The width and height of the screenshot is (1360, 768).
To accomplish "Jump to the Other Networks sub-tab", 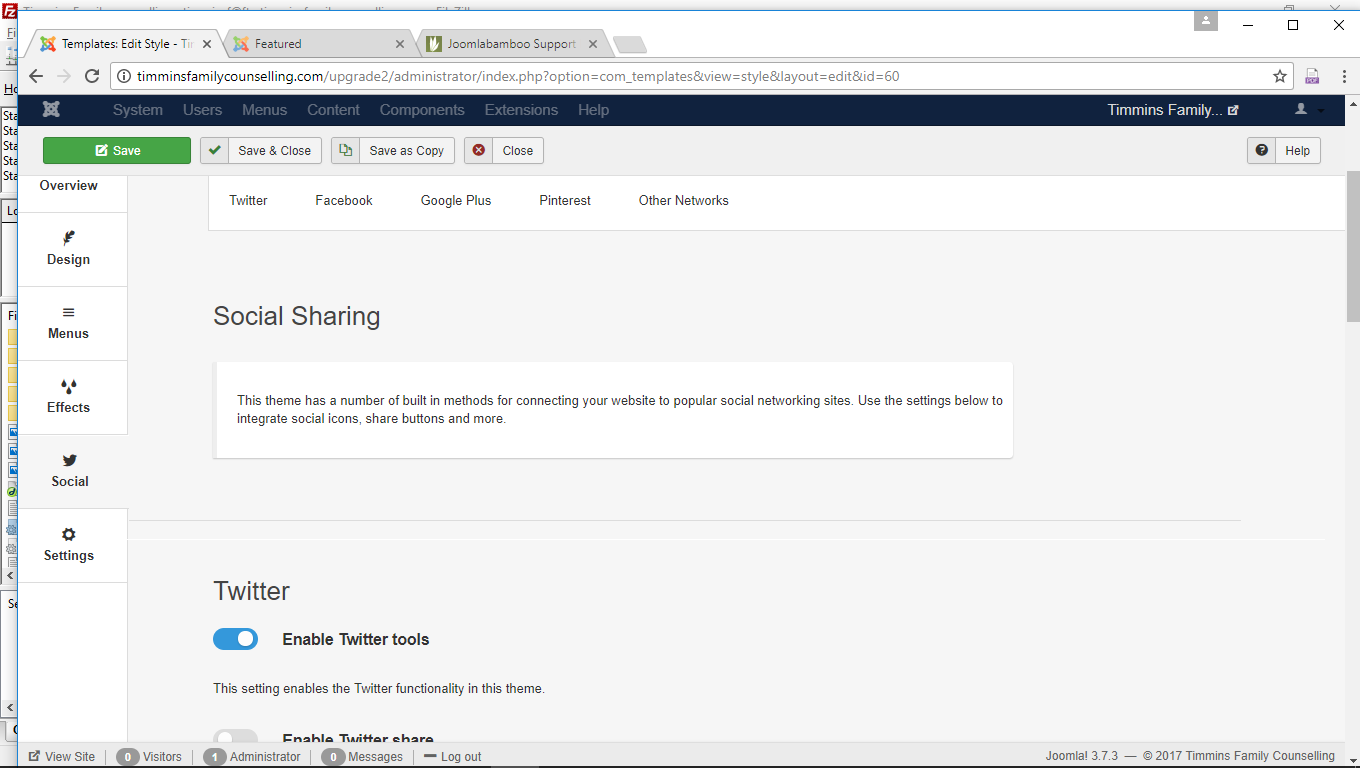I will [684, 201].
